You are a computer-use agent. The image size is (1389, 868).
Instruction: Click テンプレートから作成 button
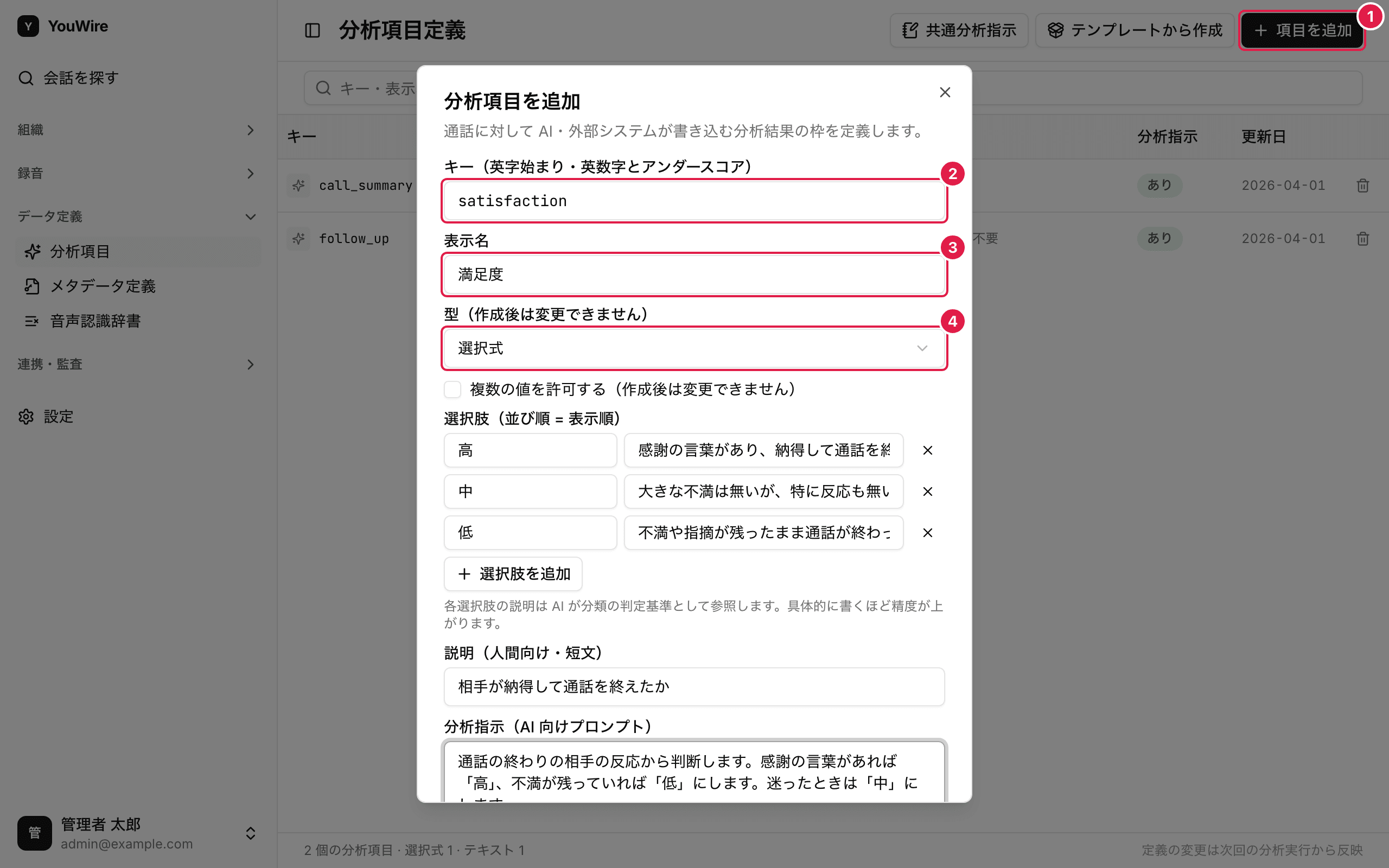click(1135, 30)
